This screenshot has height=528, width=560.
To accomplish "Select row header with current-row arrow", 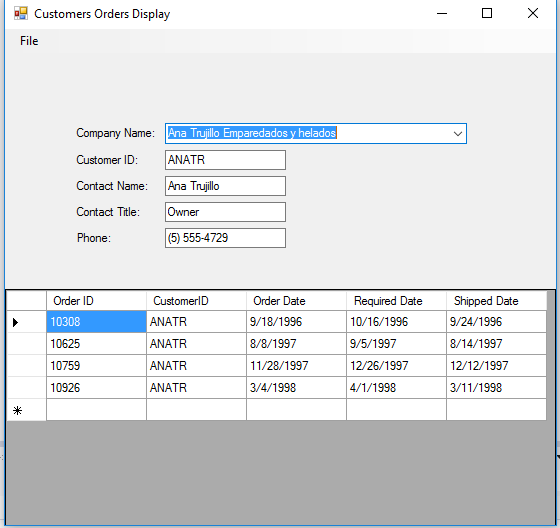I will (27, 322).
